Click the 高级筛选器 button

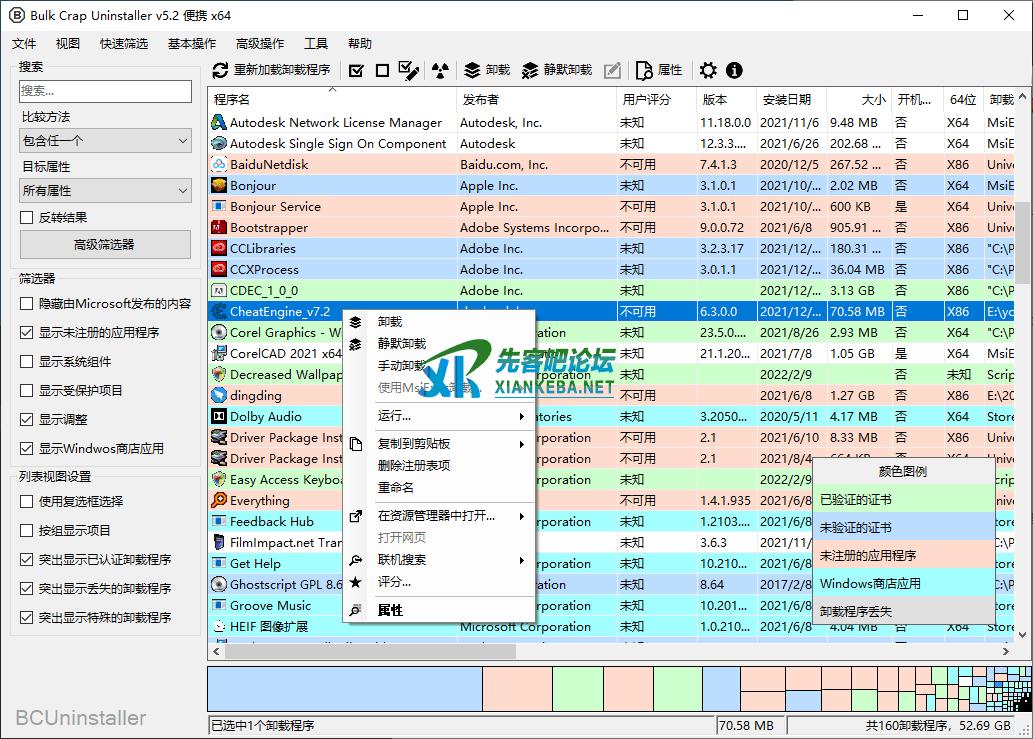coord(105,244)
